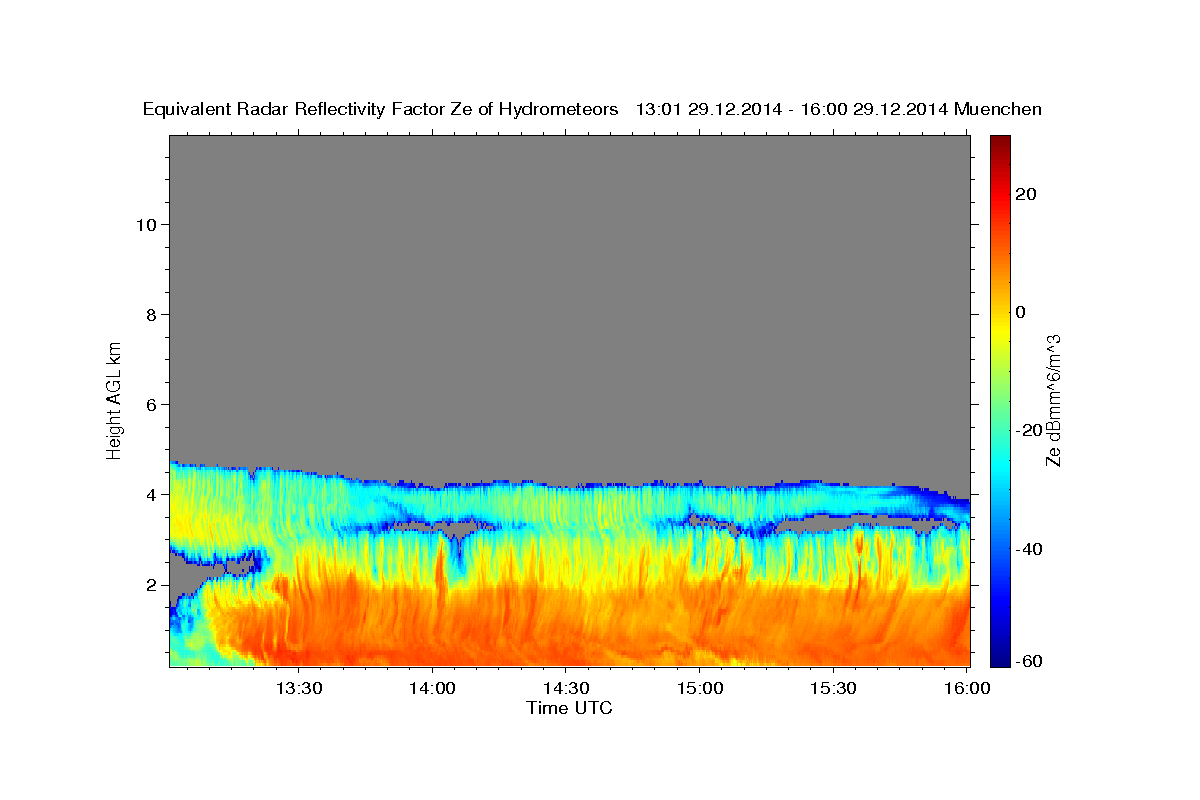Click the height tick label '2'
Viewport: 1200px width, 800px height.
149,584
